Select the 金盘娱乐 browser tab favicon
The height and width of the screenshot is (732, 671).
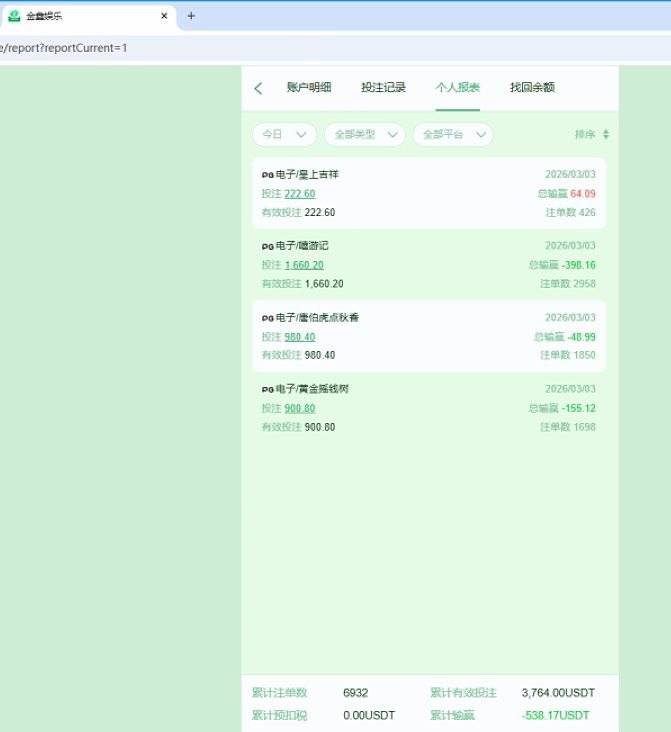click(x=14, y=16)
